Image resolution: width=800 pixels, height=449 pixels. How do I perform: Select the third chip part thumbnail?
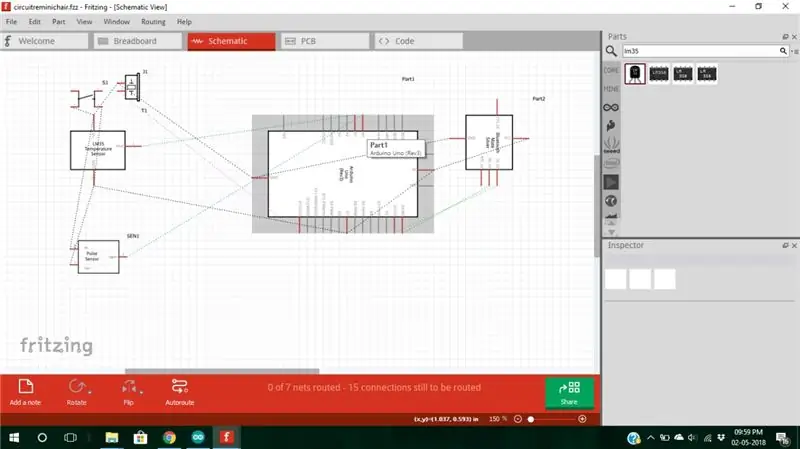tap(683, 74)
